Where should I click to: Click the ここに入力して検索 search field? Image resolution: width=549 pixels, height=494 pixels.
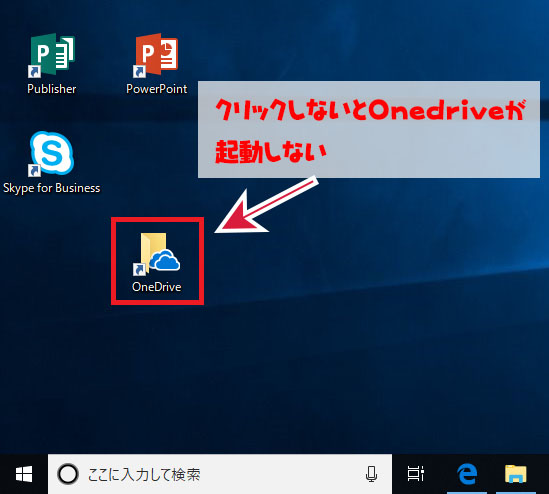[220, 474]
